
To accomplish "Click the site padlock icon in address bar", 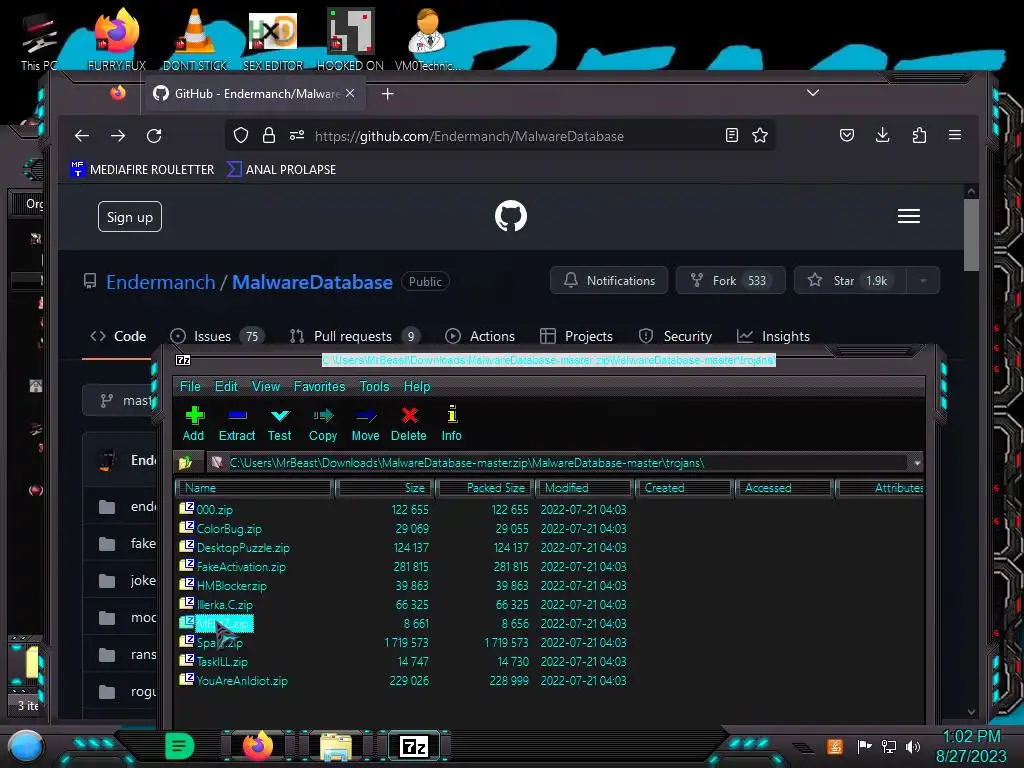I will pyautogui.click(x=268, y=135).
